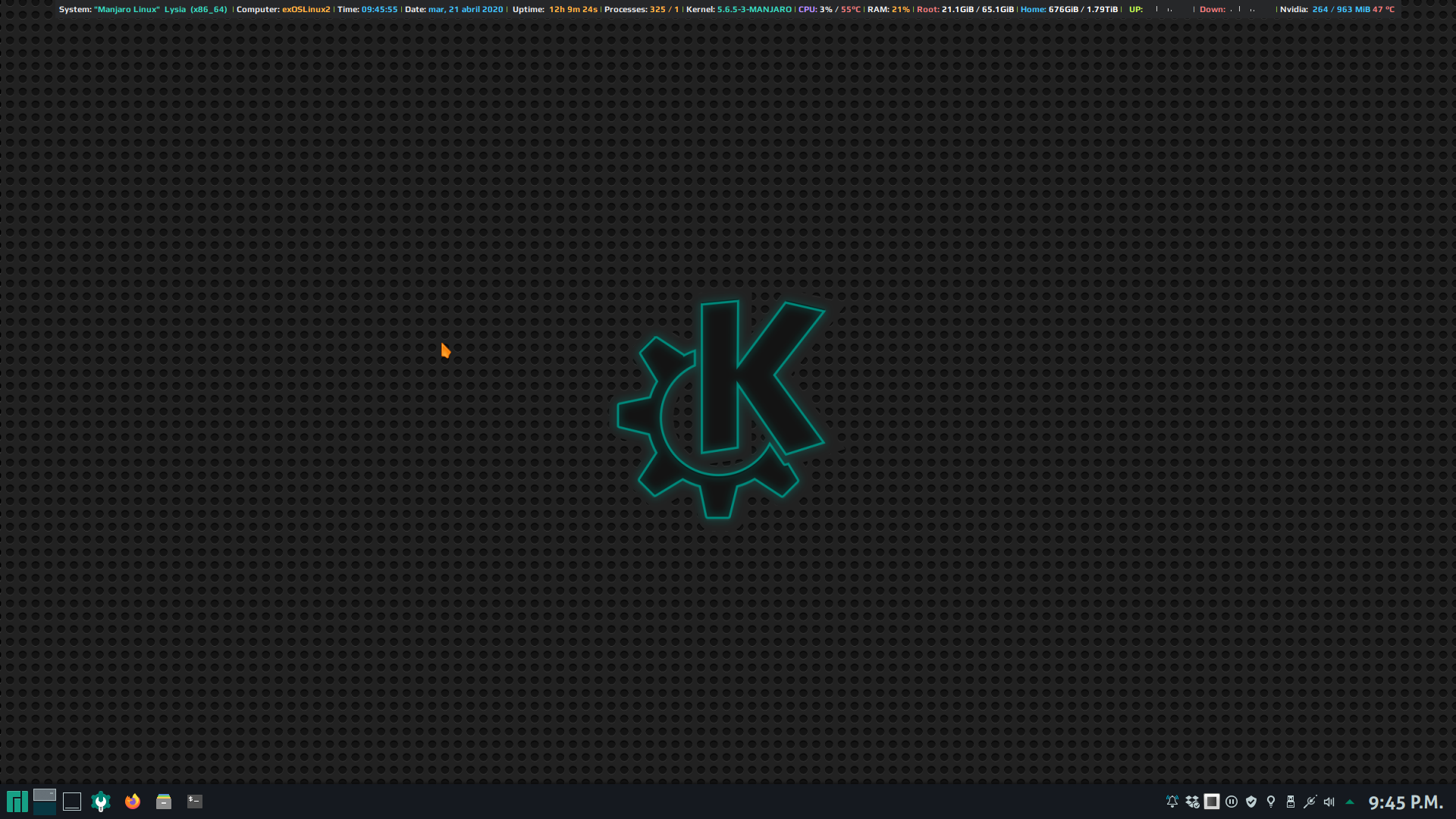Open the network connection tray icon

click(x=1310, y=802)
